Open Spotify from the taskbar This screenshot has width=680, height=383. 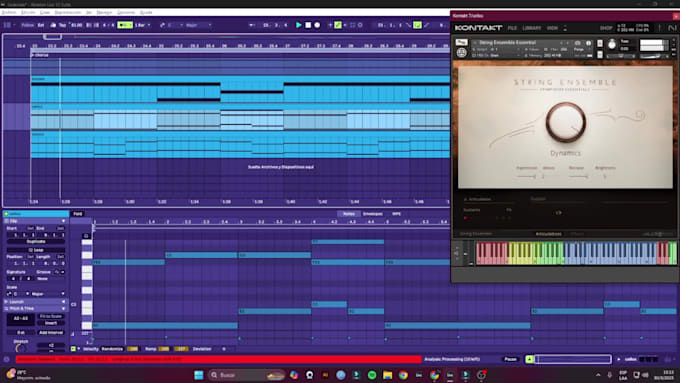[x=372, y=375]
